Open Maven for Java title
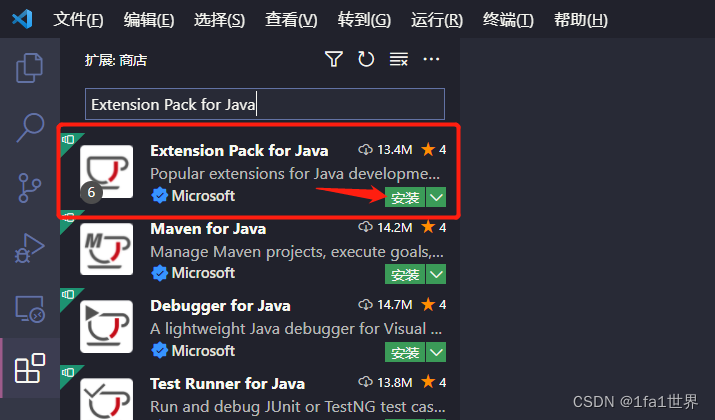 click(208, 228)
